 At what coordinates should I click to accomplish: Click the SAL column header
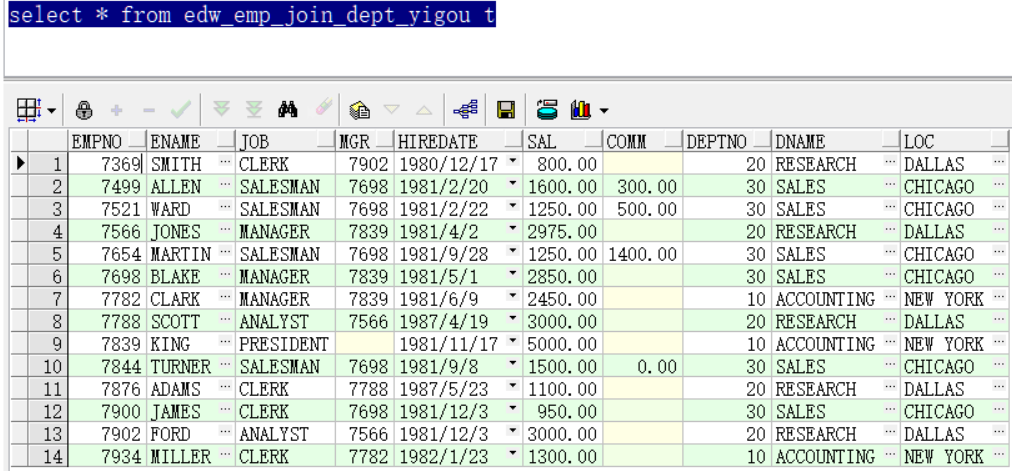(x=563, y=141)
